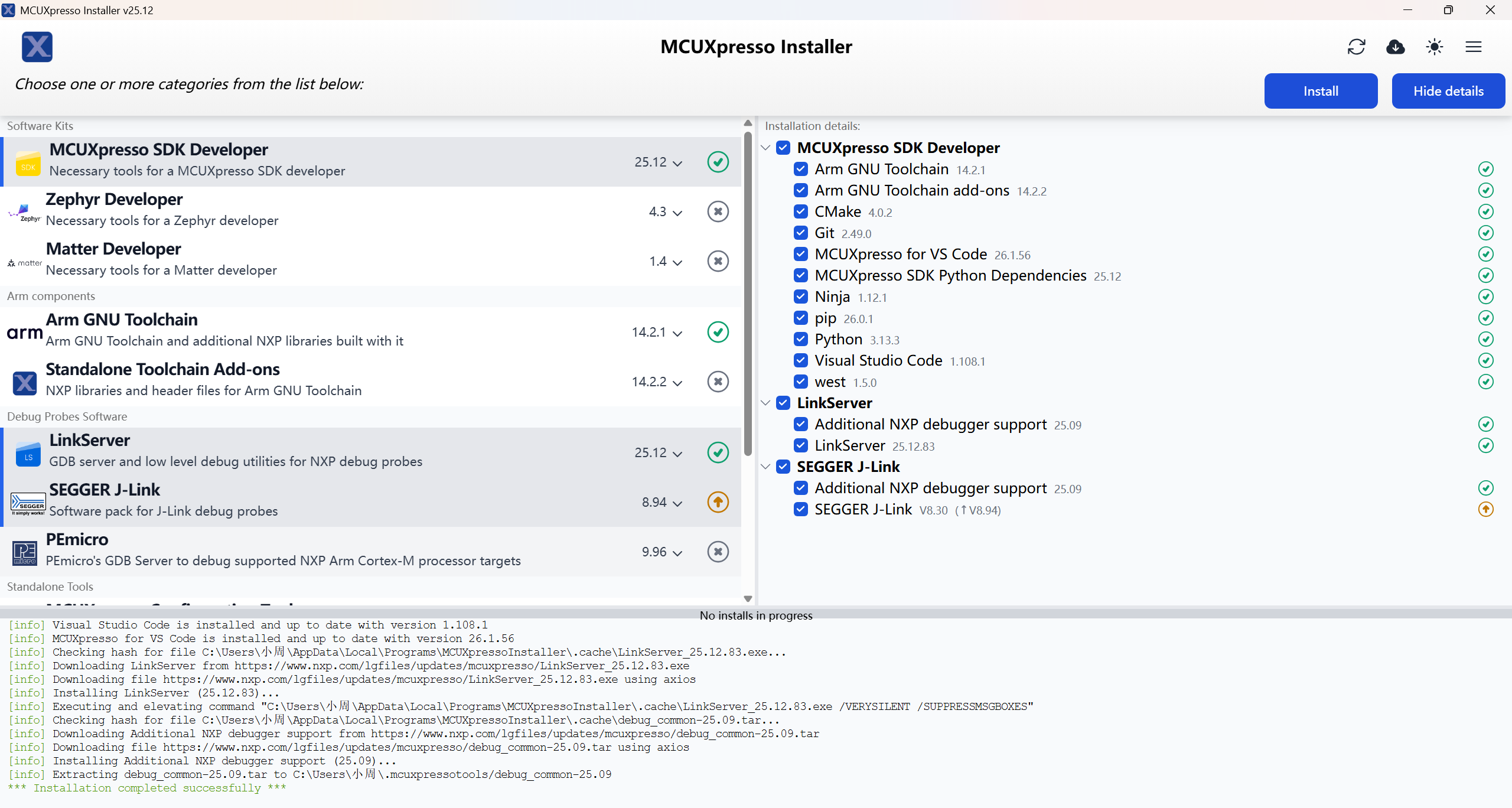
Task: Click PEmicro not-installed status icon
Action: pos(718,552)
